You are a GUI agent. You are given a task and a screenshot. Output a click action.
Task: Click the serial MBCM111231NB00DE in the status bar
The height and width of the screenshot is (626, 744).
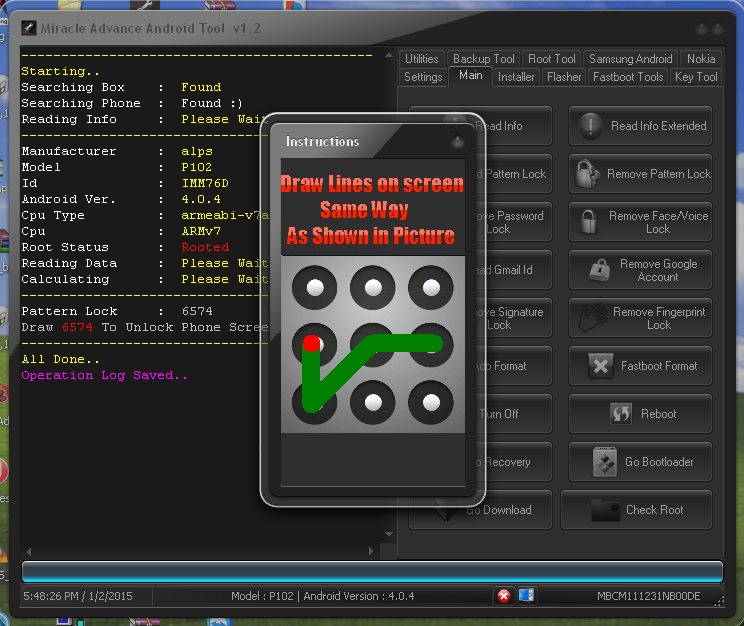pyautogui.click(x=649, y=596)
